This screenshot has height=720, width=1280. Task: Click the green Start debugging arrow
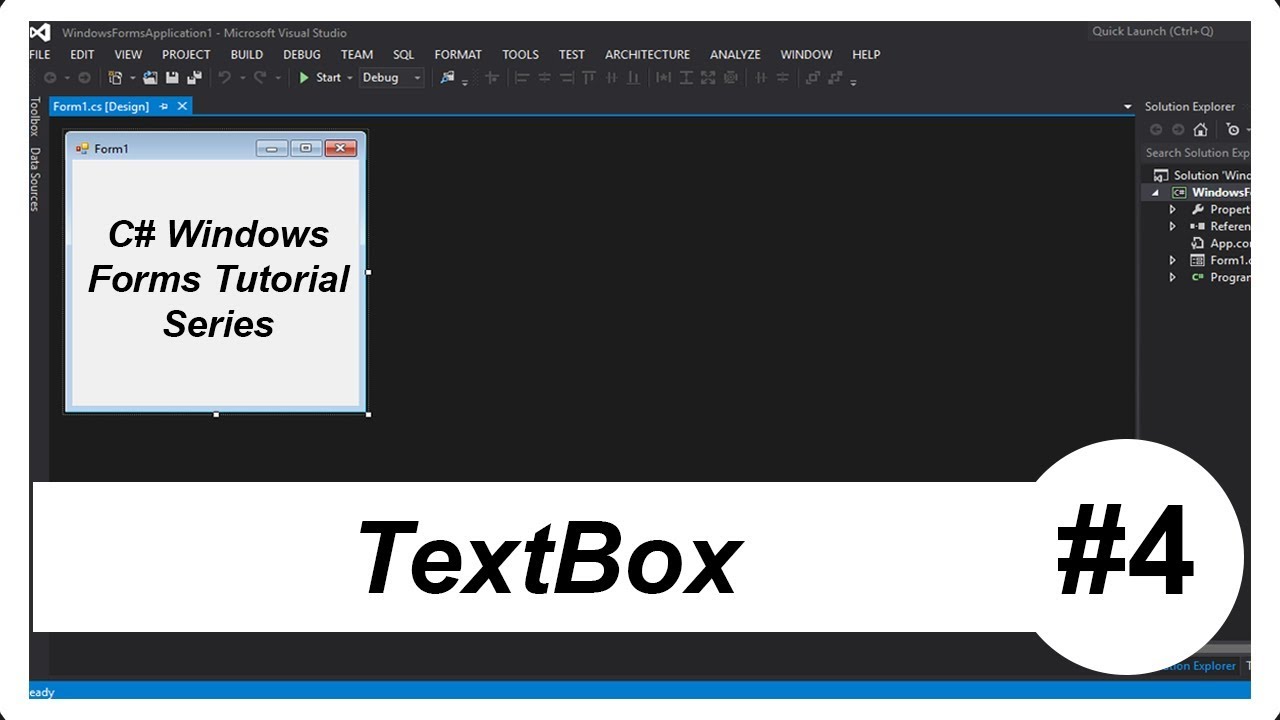tap(304, 78)
